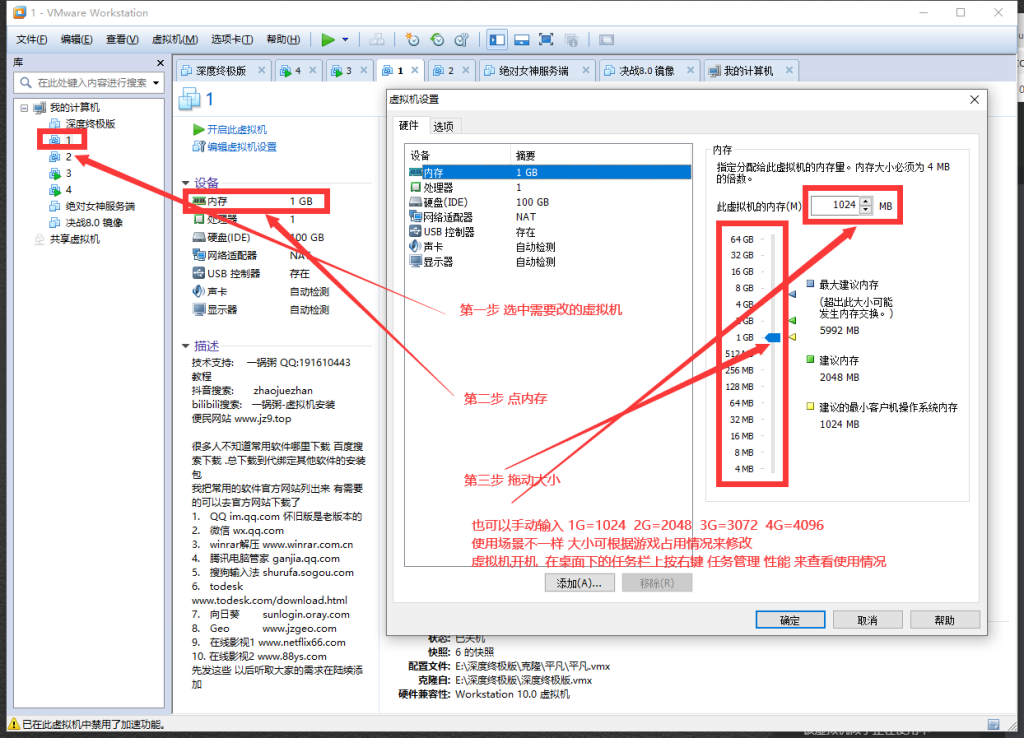Screen dimensions: 1024x738
Task: Switch to the 深度终极版 tab
Action: tap(221, 71)
